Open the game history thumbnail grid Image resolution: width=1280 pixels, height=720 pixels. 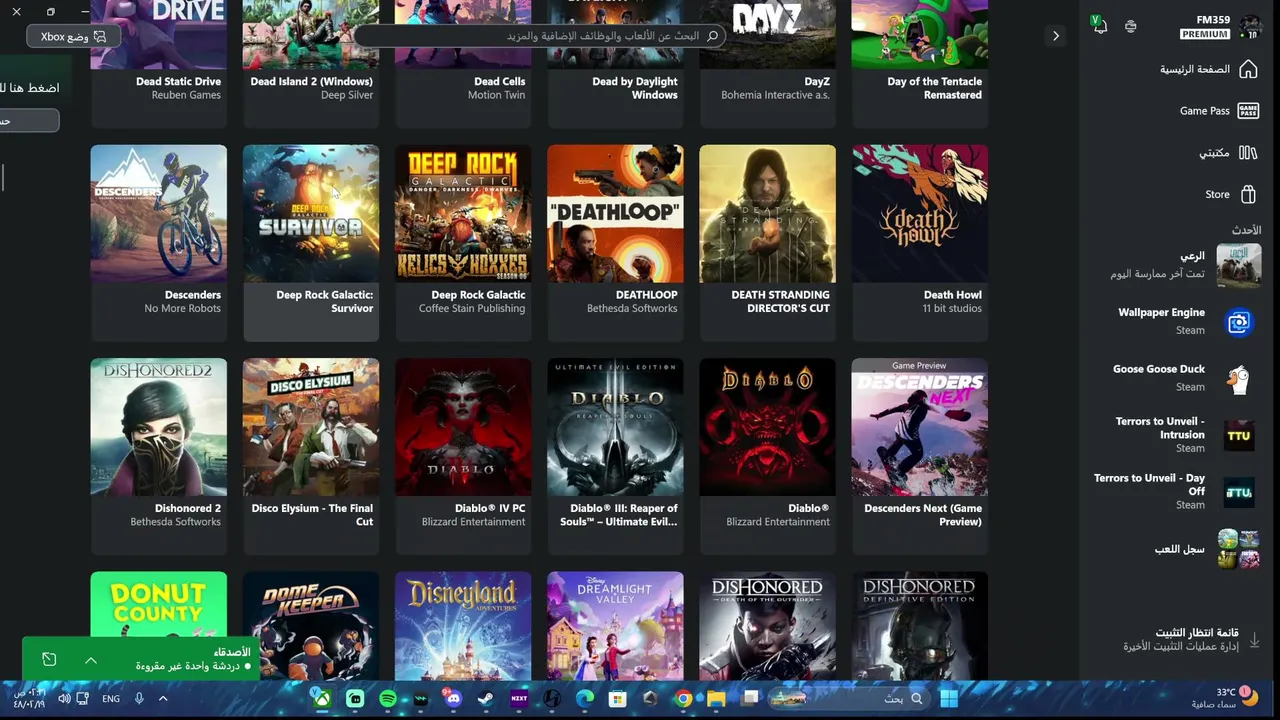coord(1238,549)
